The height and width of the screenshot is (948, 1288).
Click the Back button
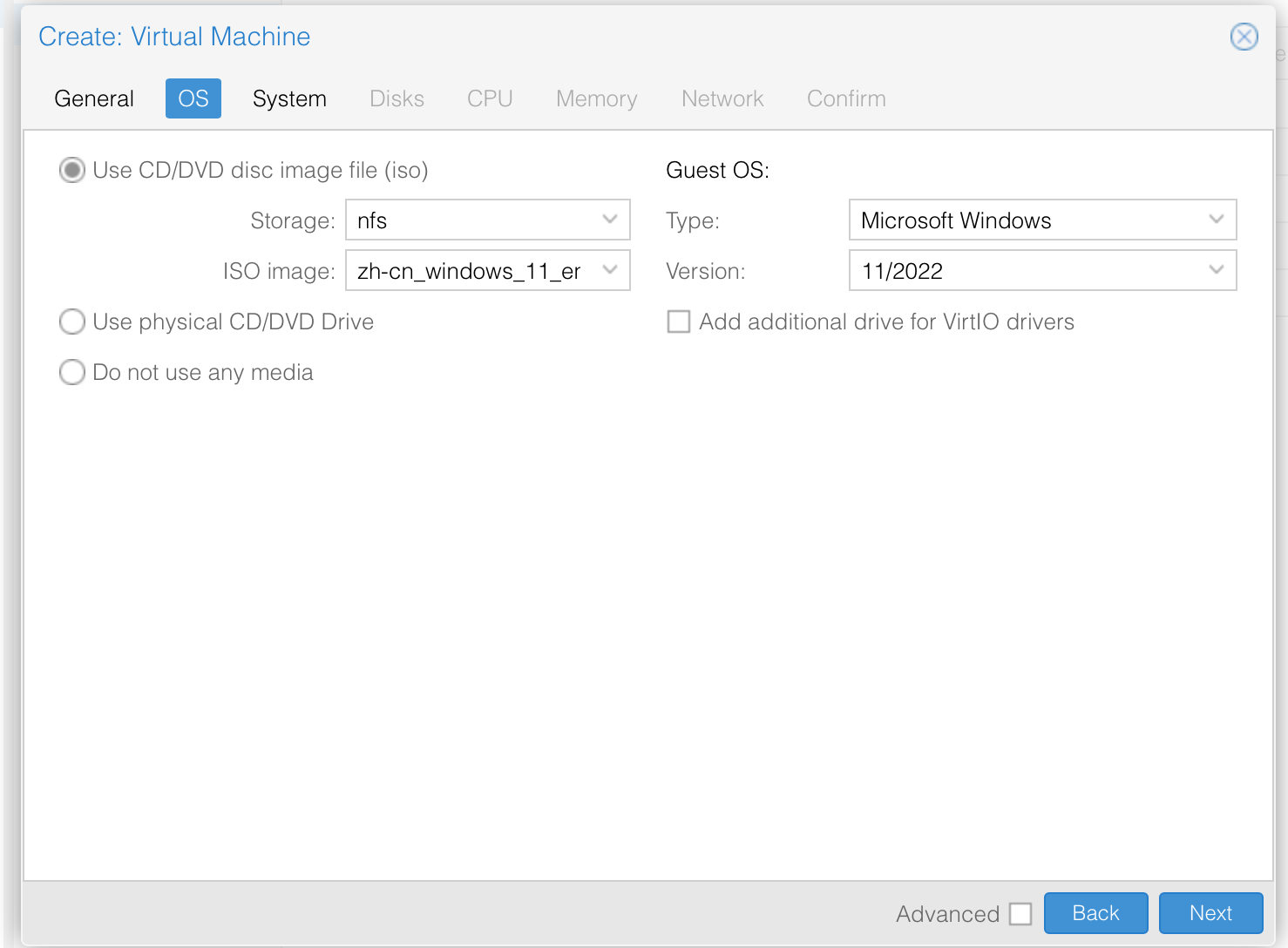click(1095, 913)
